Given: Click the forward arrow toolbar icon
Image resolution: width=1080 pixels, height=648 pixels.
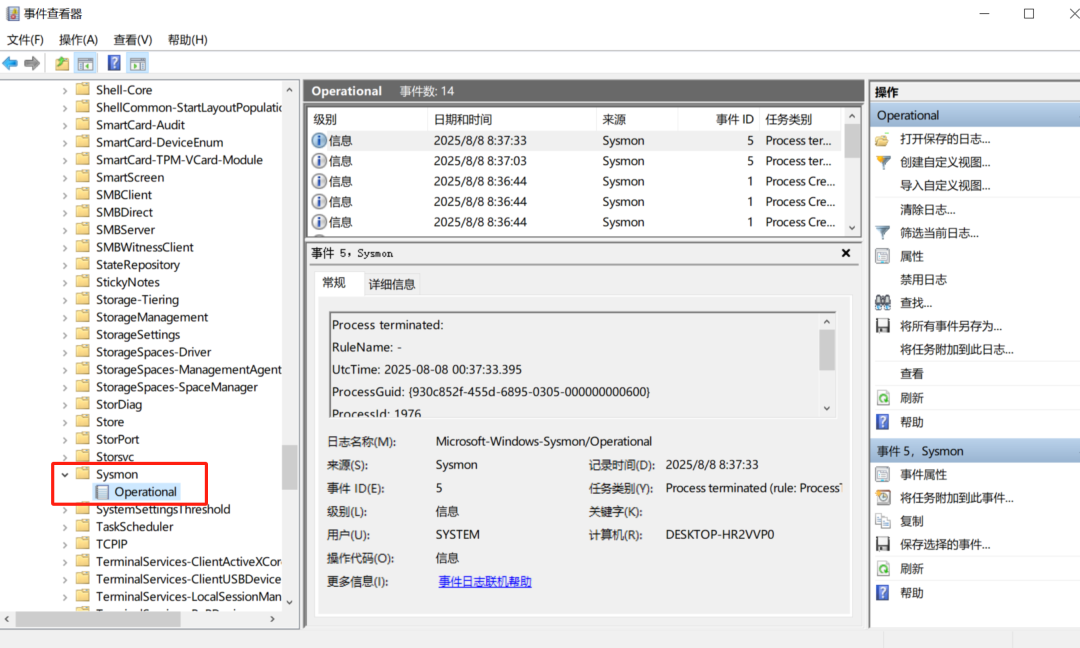Looking at the screenshot, I should [32, 63].
